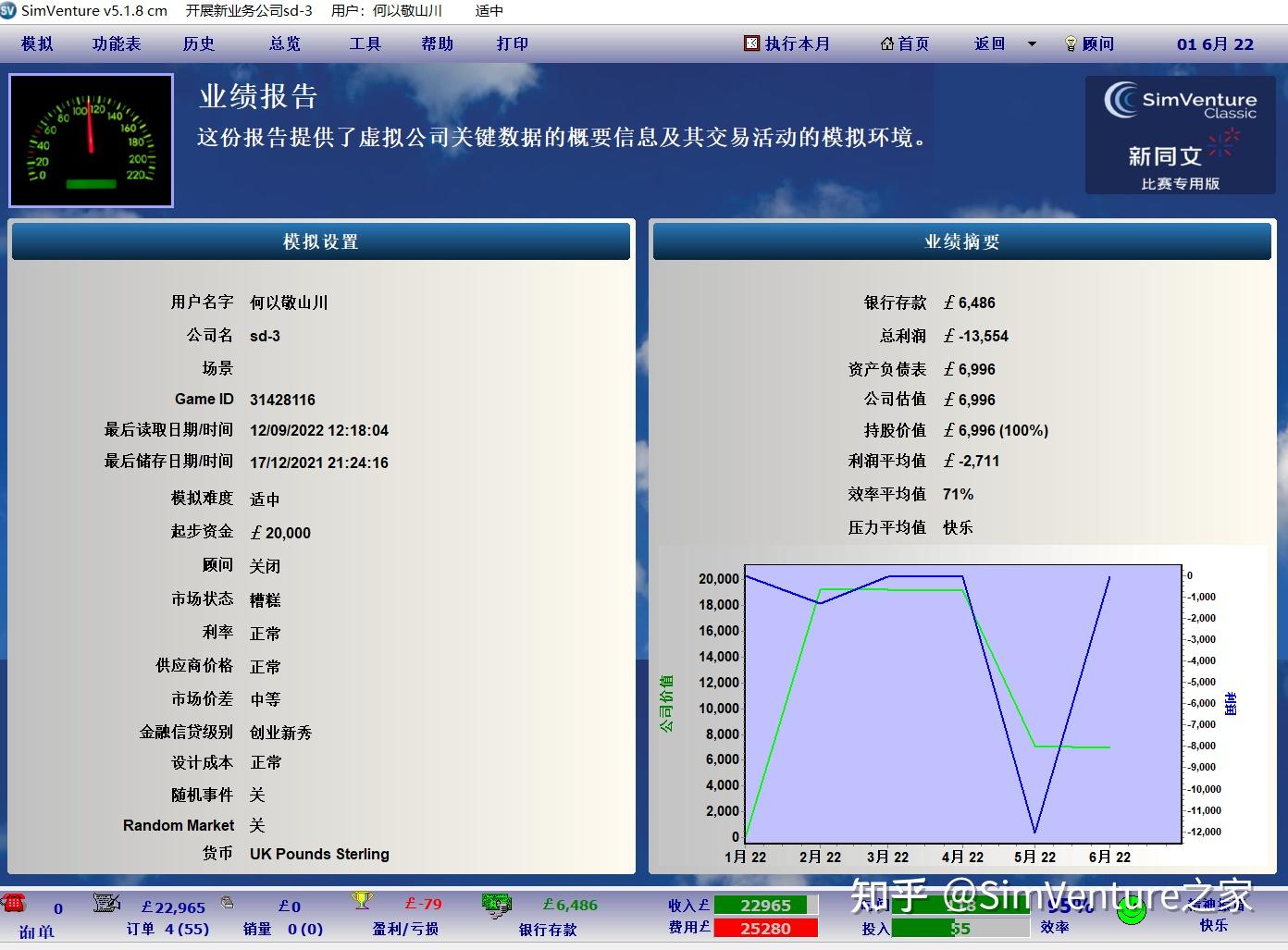Click the 业绩报告 page title
Viewport: 1288px width, 950px height.
(258, 96)
